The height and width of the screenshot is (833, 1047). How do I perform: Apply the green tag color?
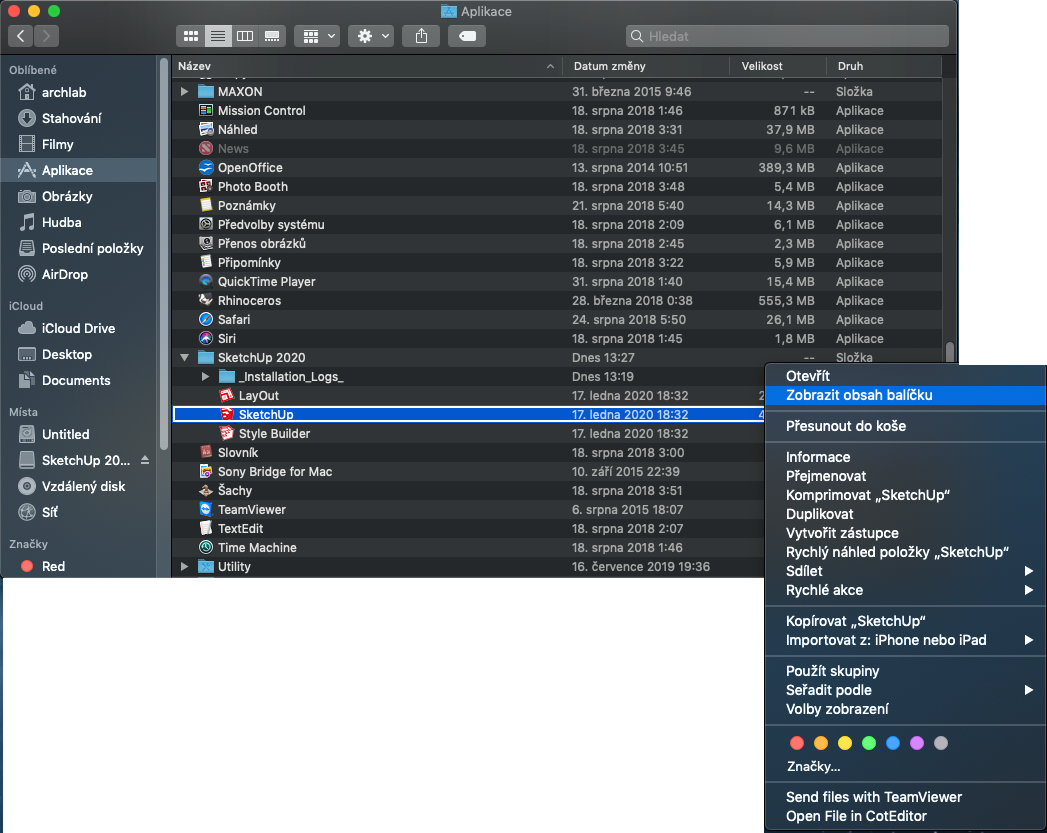tap(869, 743)
